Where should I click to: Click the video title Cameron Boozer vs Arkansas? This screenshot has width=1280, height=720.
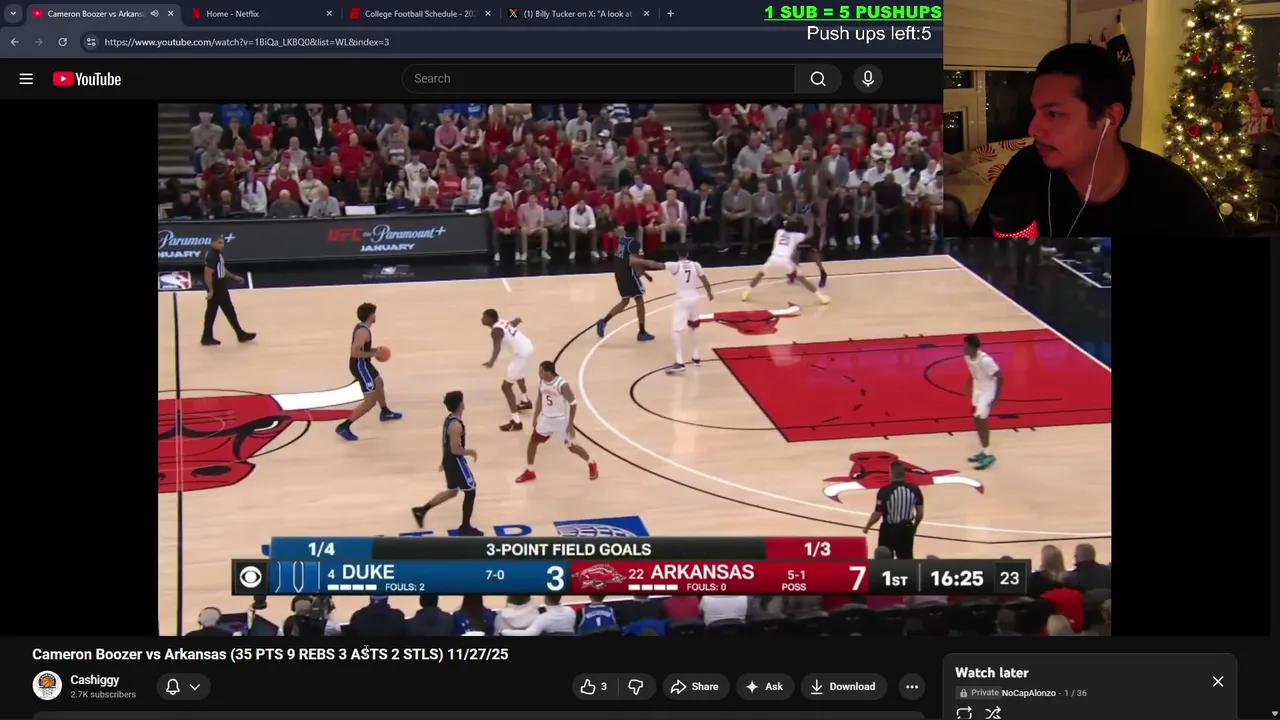270,654
